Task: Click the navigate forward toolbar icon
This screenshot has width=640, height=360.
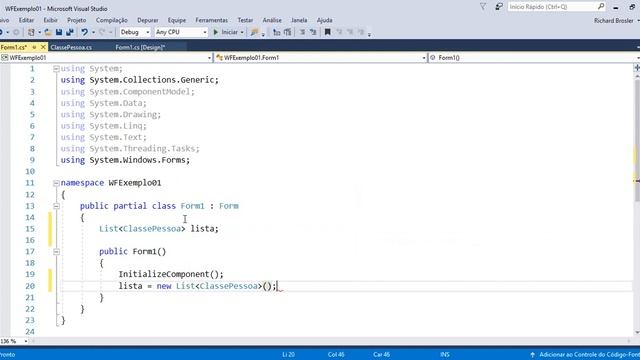Action: pyautogui.click(x=16, y=32)
